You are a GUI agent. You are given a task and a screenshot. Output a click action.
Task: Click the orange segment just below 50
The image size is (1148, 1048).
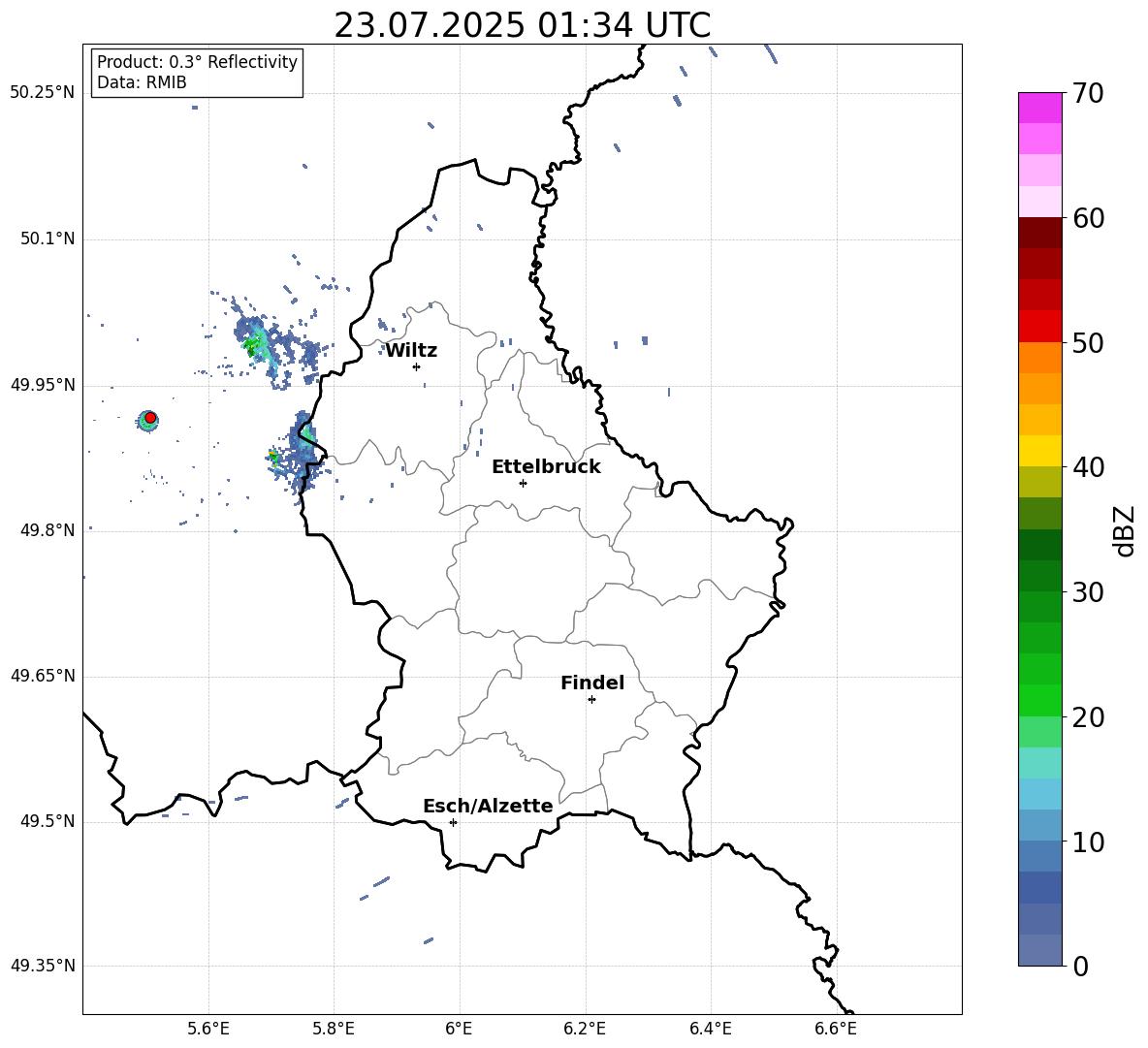coord(1039,357)
